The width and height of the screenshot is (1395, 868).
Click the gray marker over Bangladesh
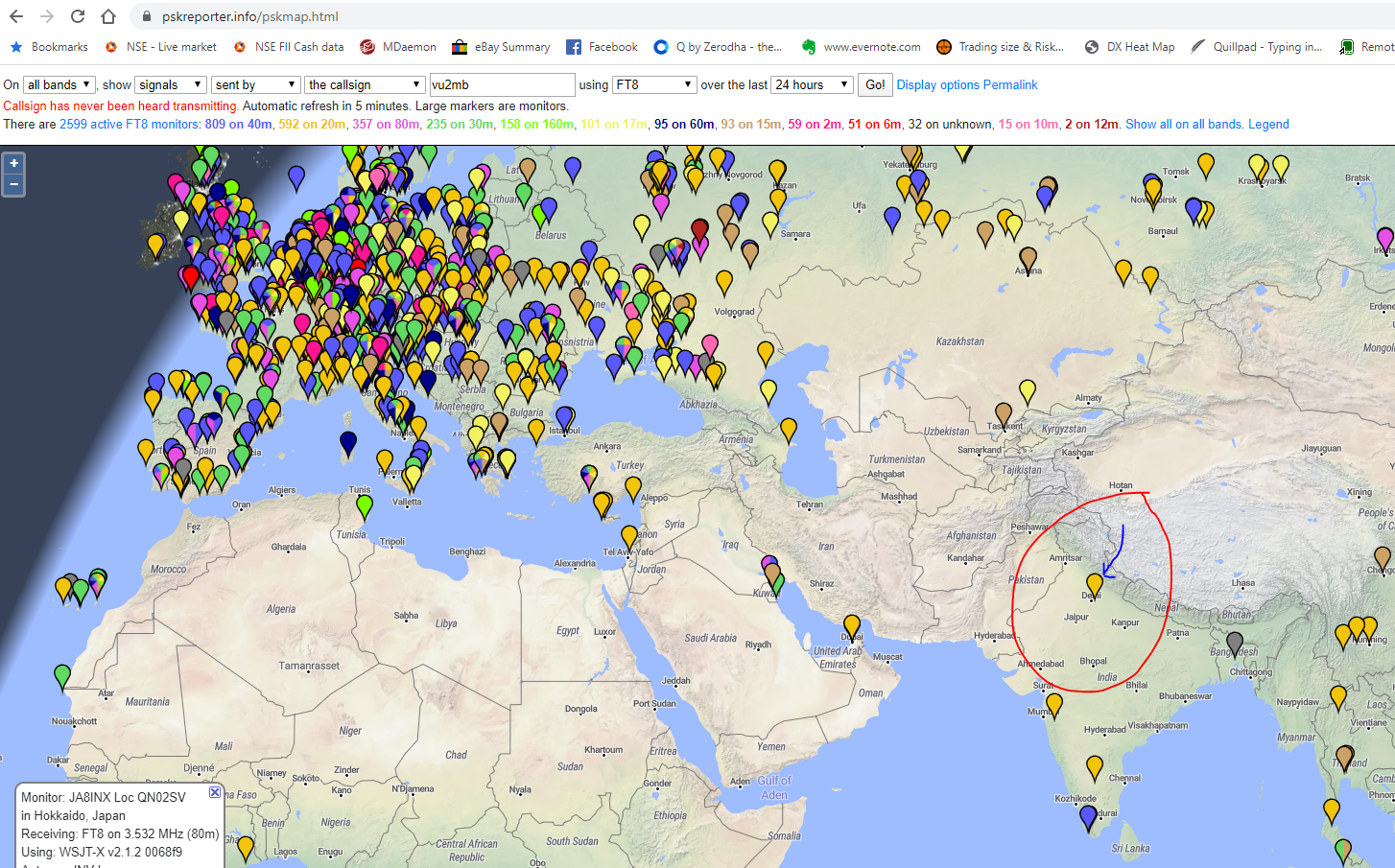pos(1235,642)
